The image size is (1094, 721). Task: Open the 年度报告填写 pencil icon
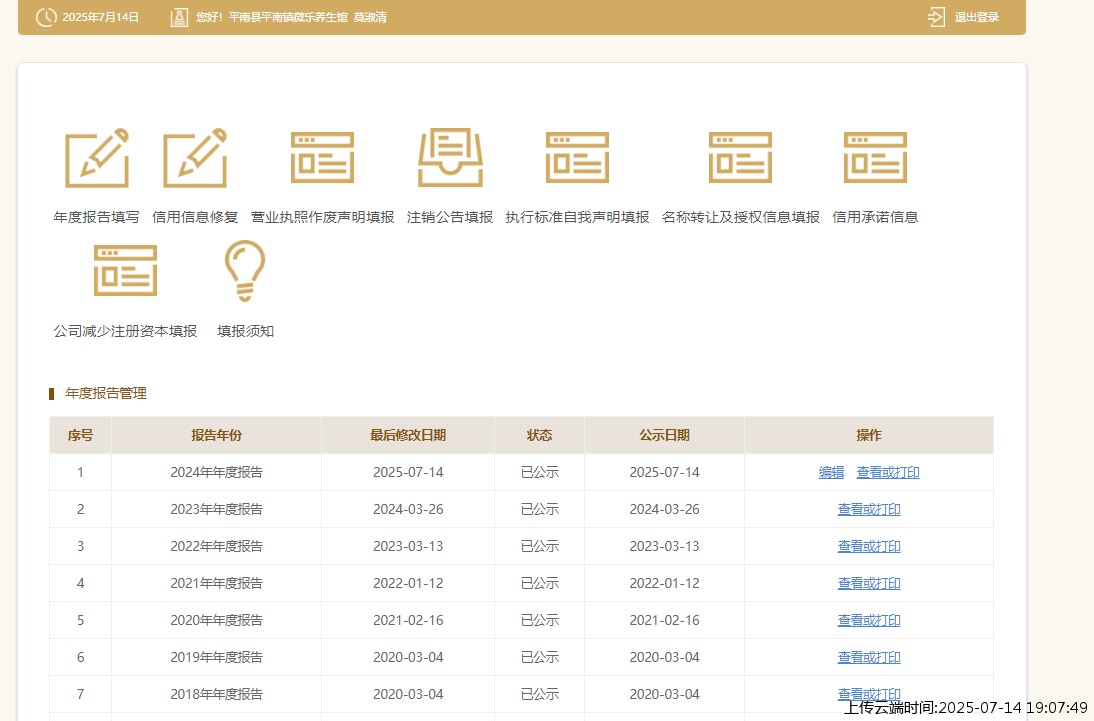(97, 158)
